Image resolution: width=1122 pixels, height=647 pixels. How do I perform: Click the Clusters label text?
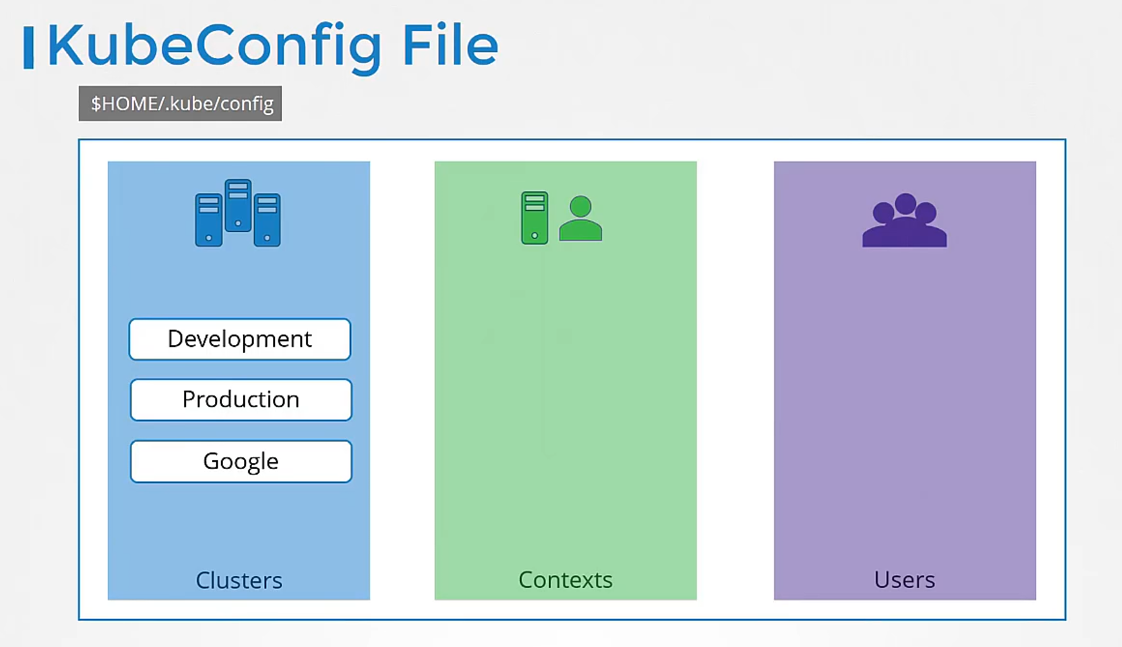click(239, 580)
